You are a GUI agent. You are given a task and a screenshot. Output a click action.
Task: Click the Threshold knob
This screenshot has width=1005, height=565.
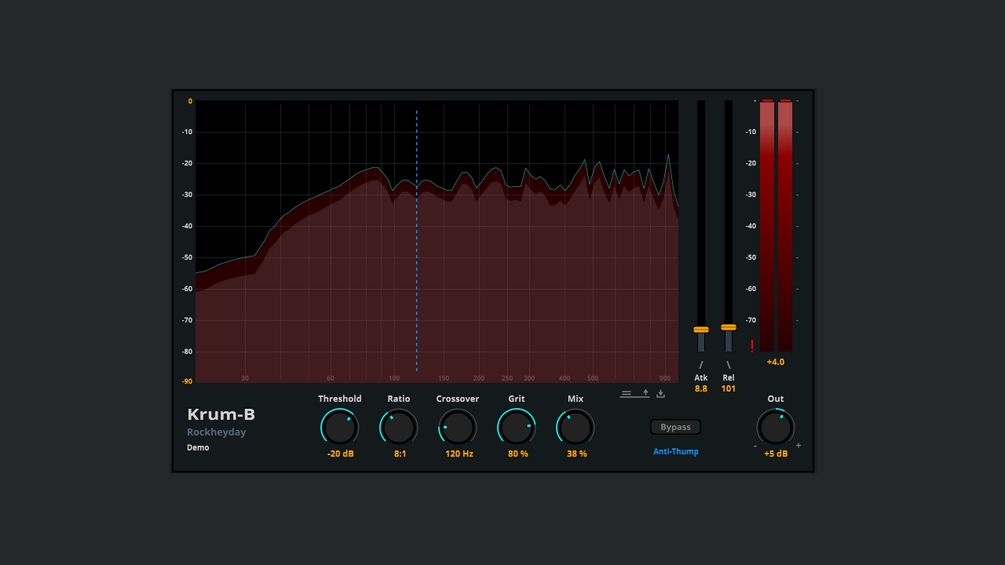[340, 427]
